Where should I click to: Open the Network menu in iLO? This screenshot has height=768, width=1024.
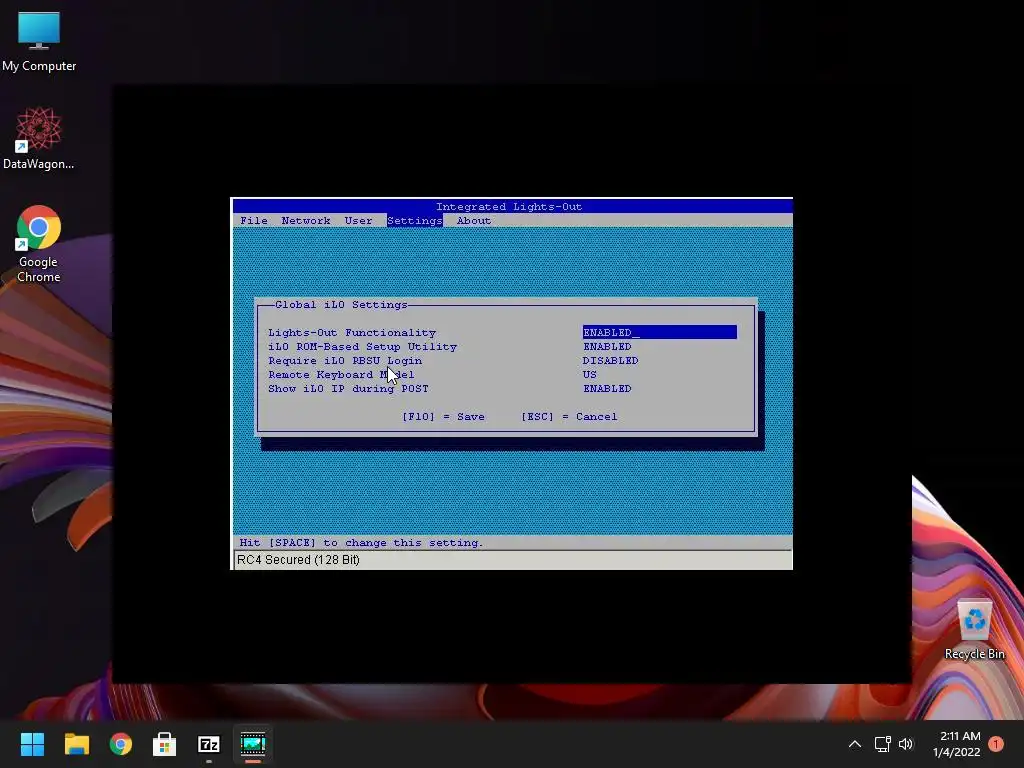pos(306,221)
